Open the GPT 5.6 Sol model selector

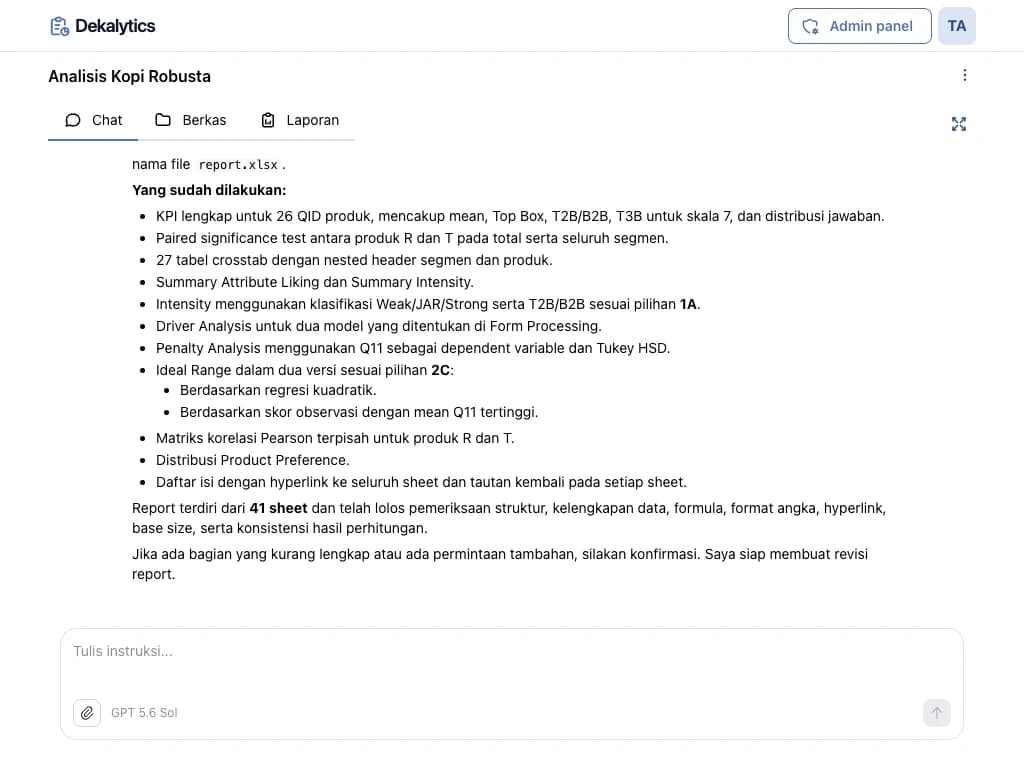click(144, 712)
